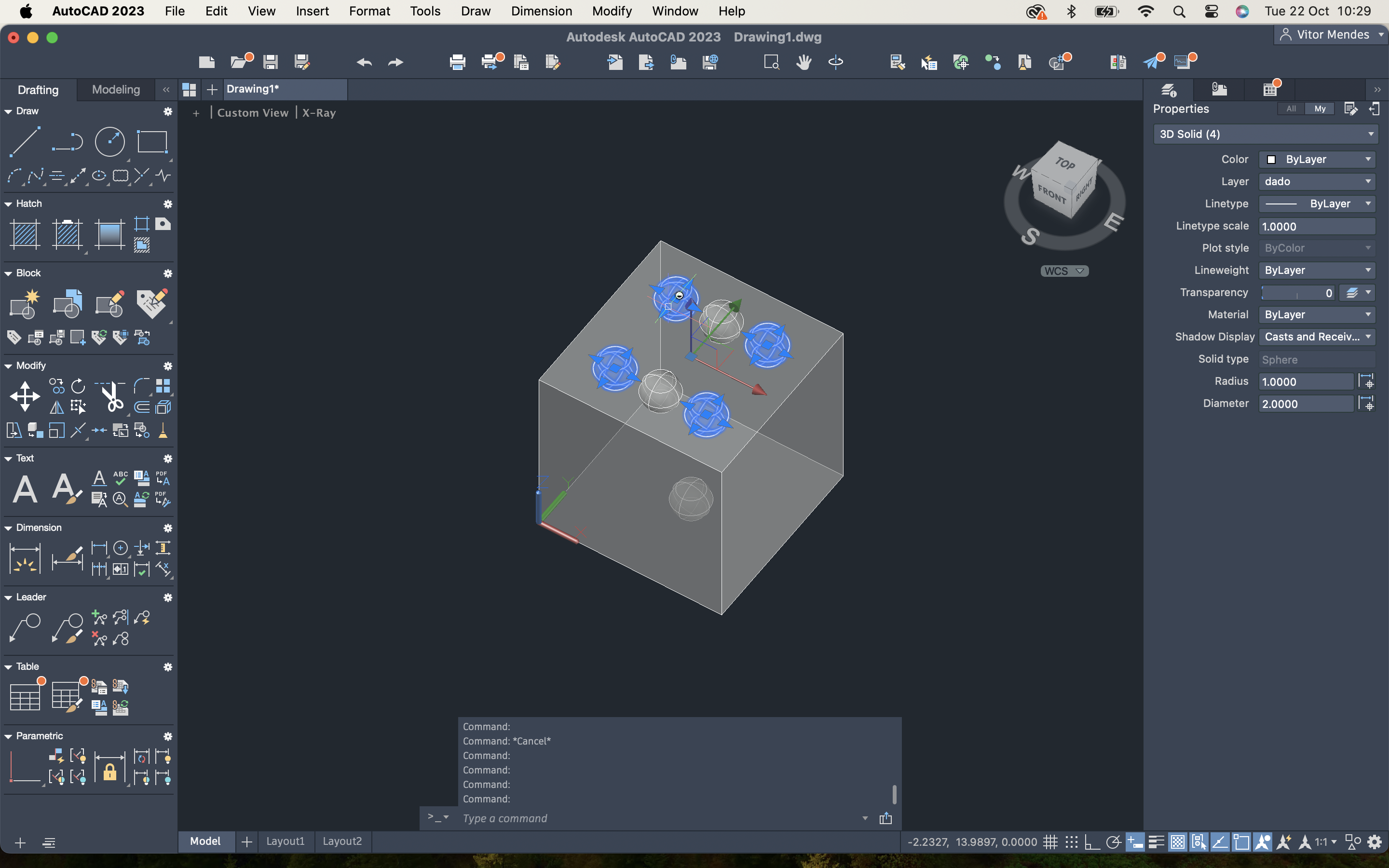Open the WCS coordinate system dropdown

coord(1064,271)
